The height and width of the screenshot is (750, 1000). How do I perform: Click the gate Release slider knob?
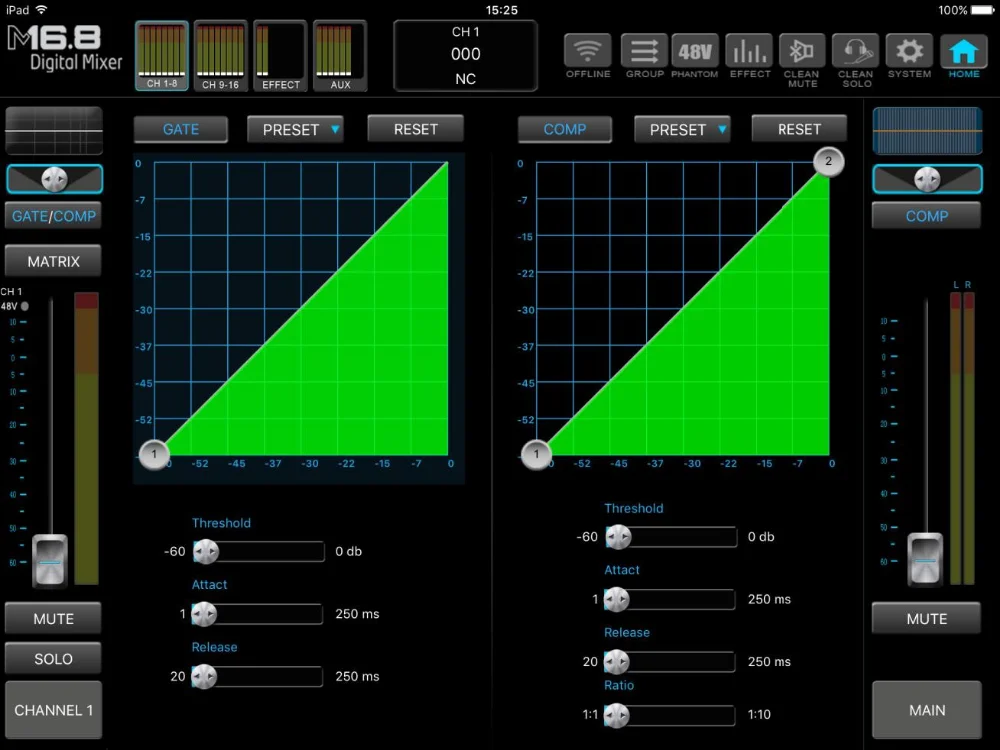pos(204,677)
